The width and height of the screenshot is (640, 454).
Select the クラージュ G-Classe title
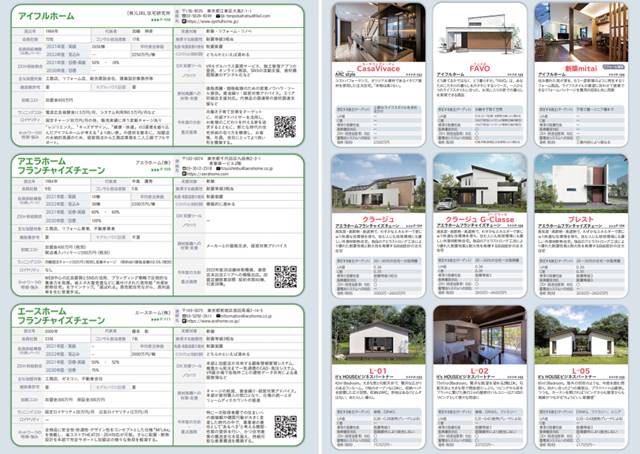pyautogui.click(x=480, y=219)
